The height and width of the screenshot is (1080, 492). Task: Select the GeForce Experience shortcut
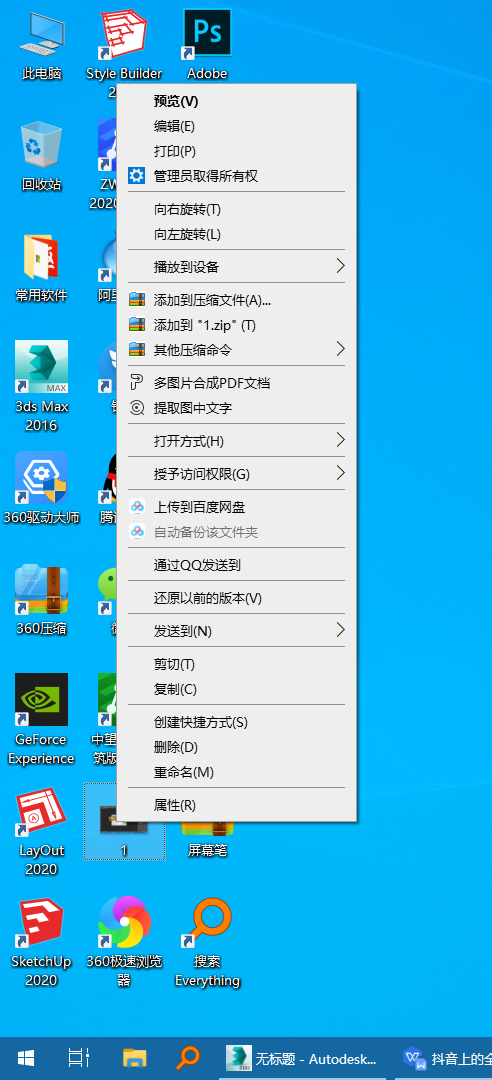click(x=41, y=719)
